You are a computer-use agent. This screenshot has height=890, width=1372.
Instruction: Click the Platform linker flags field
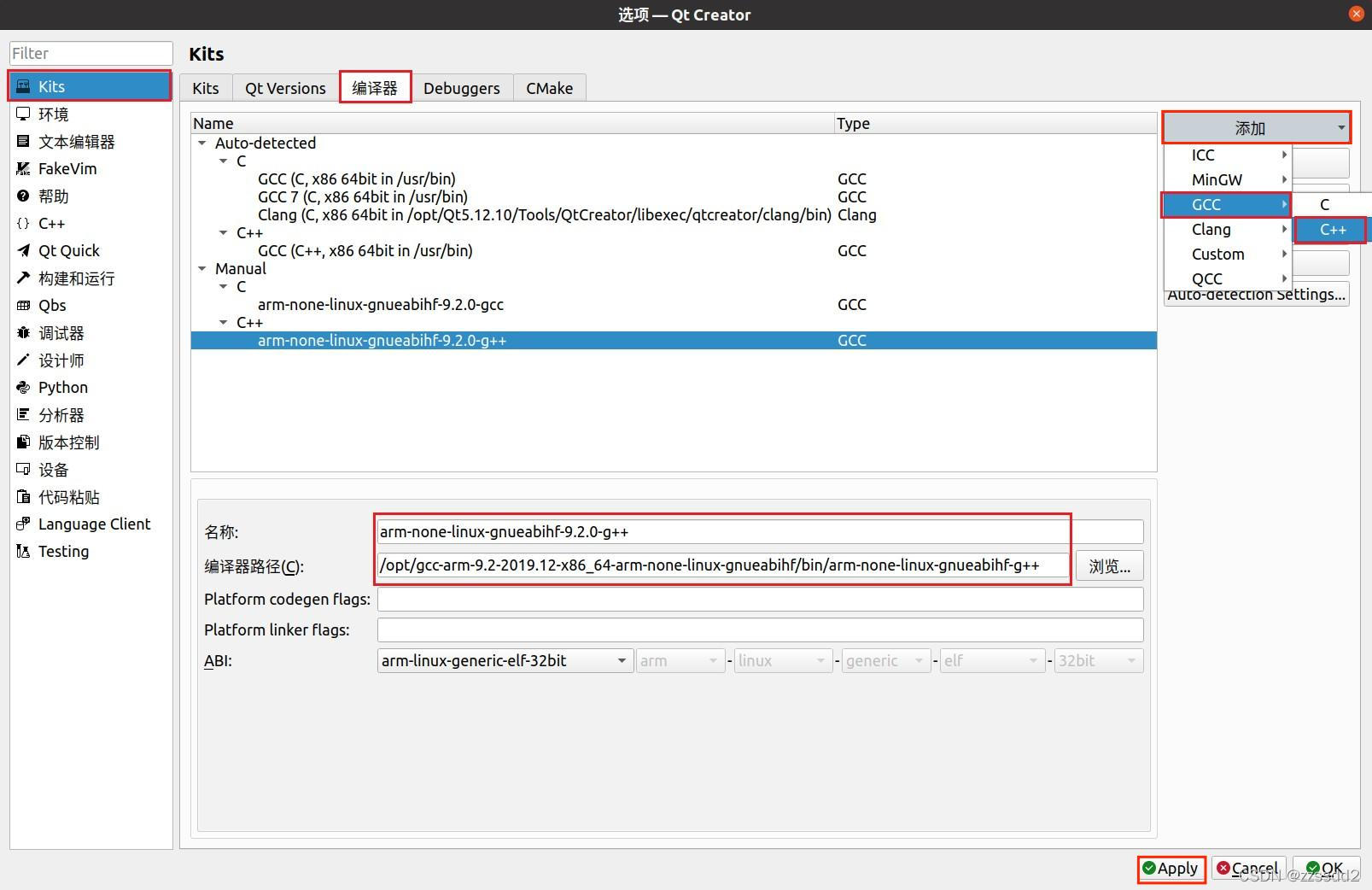coord(760,629)
